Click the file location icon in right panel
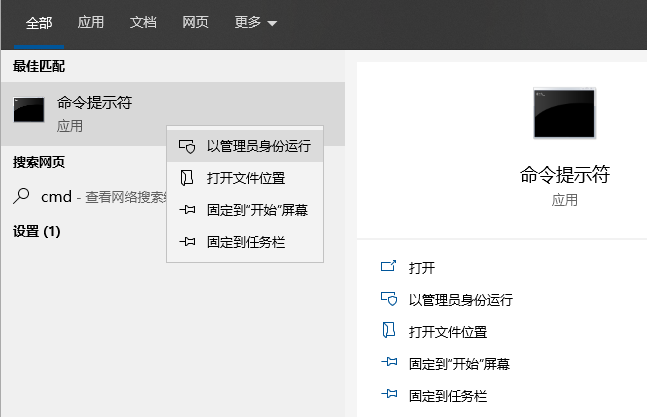The image size is (647, 417). [x=389, y=332]
